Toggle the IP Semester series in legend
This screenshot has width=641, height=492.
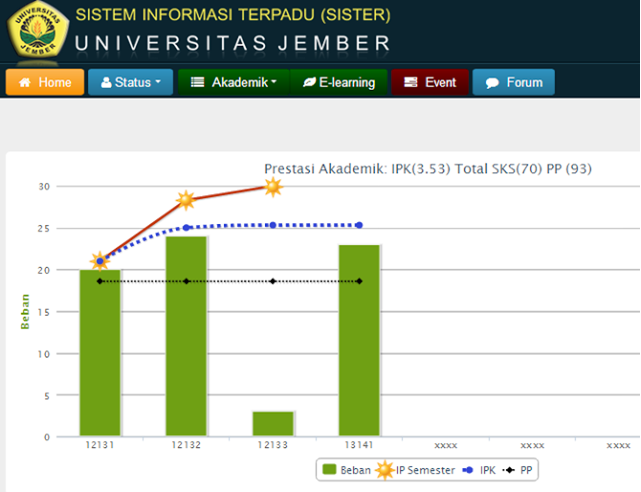tap(412, 469)
